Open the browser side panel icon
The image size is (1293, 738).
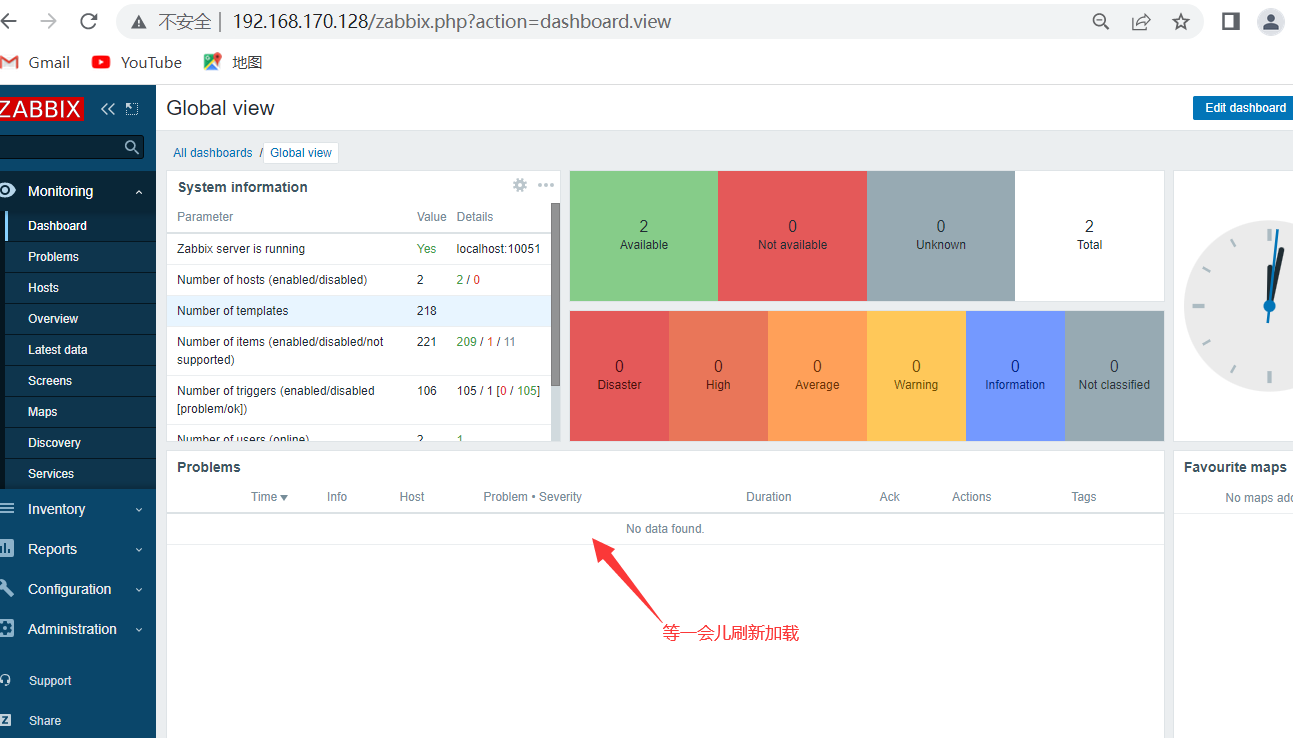coord(1231,22)
